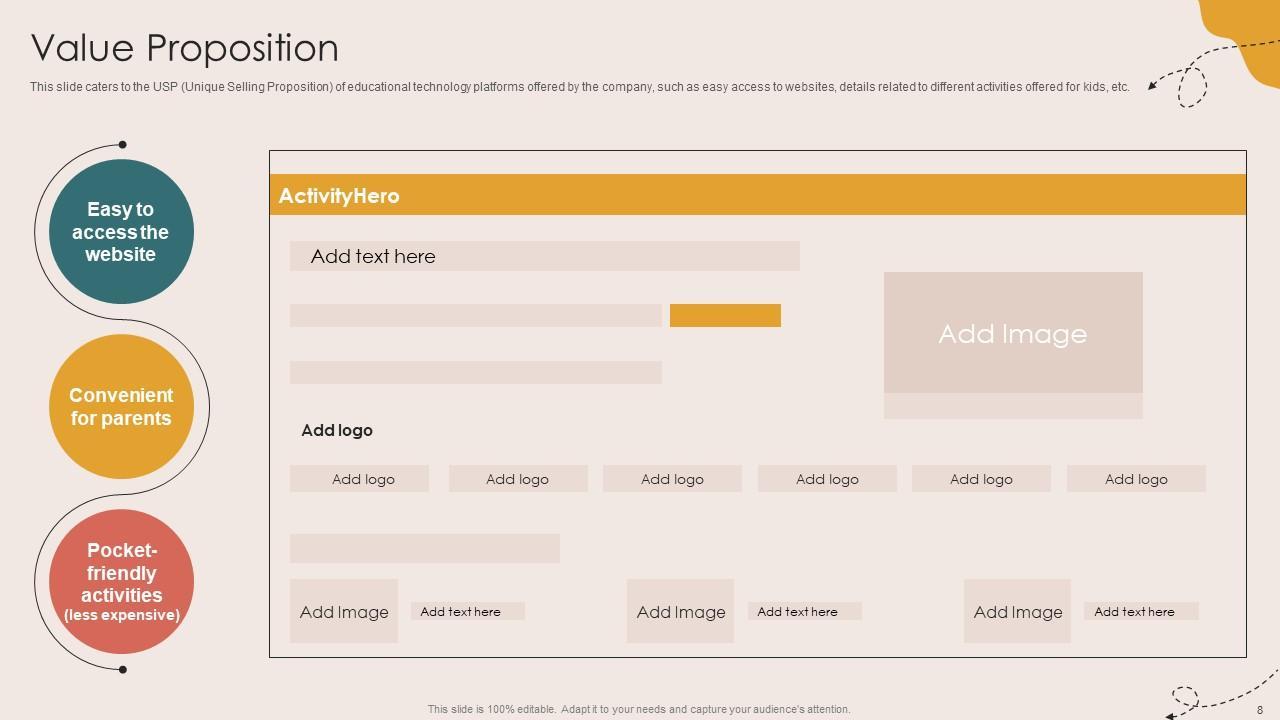Image resolution: width=1280 pixels, height=720 pixels.
Task: Click 'Add text here' beside the bottom-left image
Action: pos(467,611)
